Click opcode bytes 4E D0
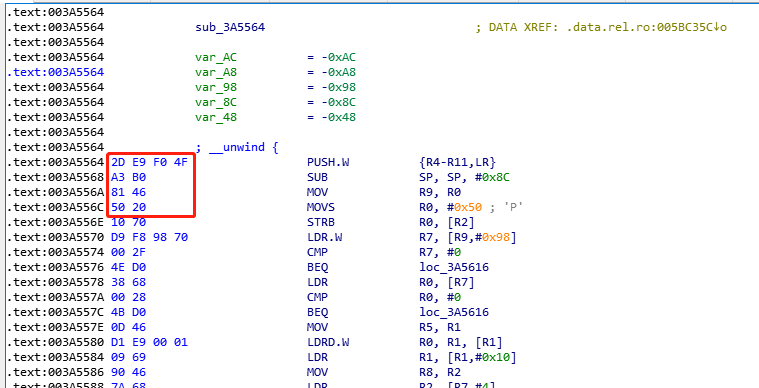The image size is (759, 388). (128, 268)
